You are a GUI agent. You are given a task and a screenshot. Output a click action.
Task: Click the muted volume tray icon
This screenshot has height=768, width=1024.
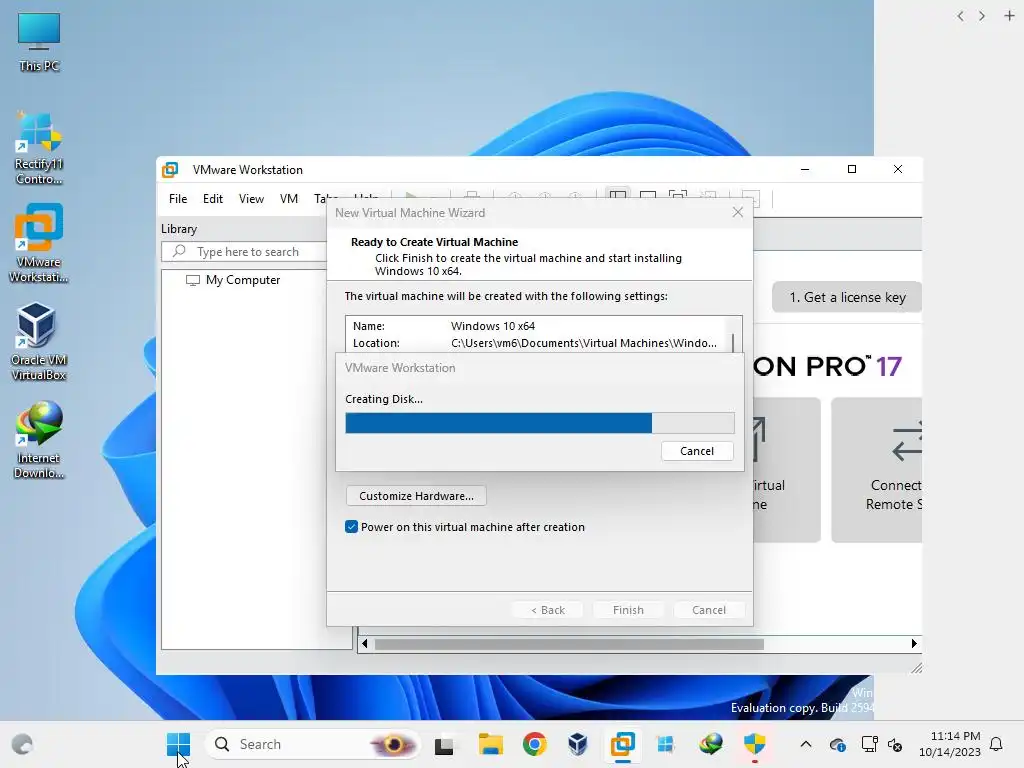point(895,744)
